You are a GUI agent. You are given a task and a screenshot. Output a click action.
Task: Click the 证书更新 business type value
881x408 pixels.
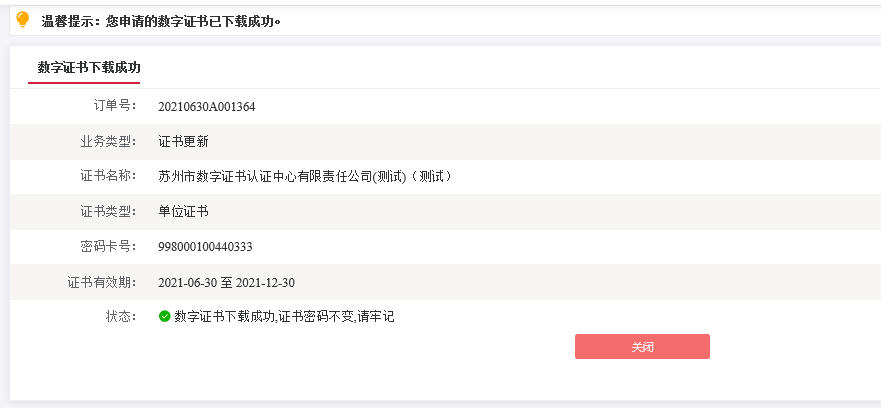[183, 142]
